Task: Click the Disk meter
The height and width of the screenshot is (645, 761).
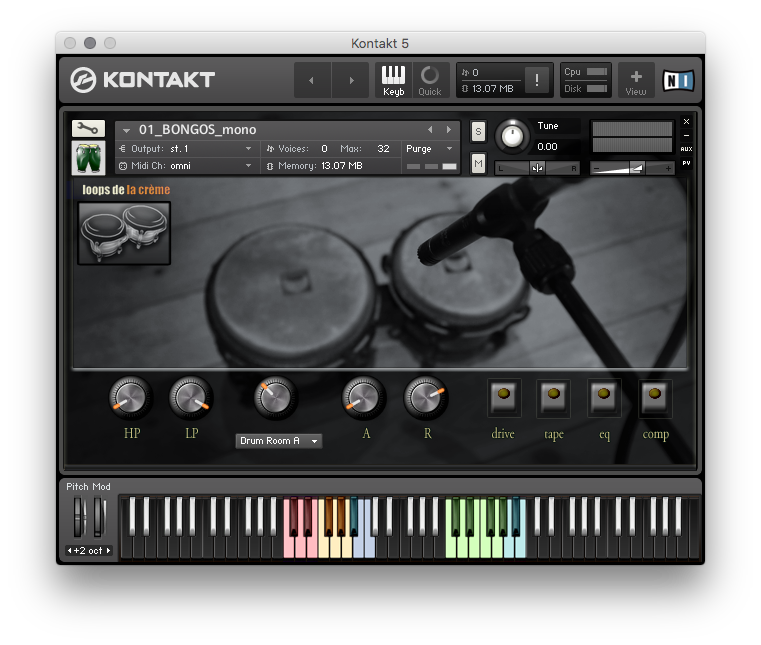Action: pyautogui.click(x=585, y=89)
